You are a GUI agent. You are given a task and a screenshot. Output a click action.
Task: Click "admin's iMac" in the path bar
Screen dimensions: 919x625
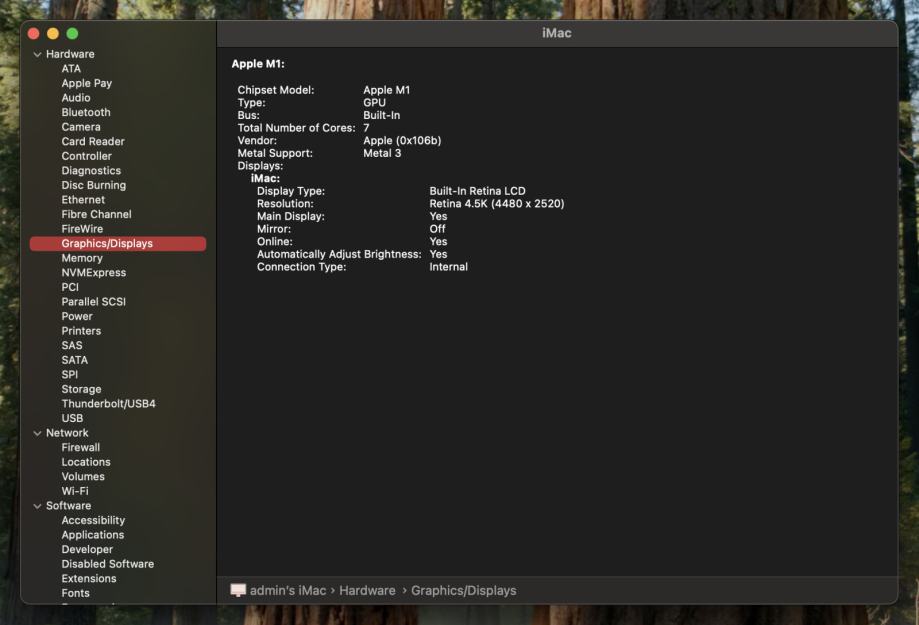tap(288, 590)
